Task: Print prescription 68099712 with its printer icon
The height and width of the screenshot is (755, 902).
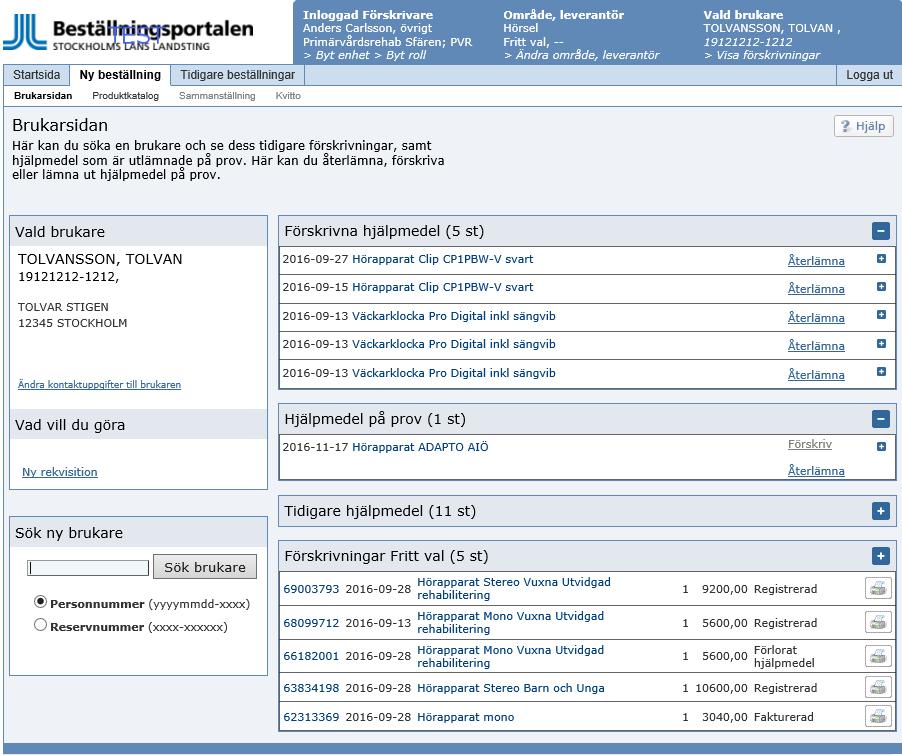Action: (878, 623)
